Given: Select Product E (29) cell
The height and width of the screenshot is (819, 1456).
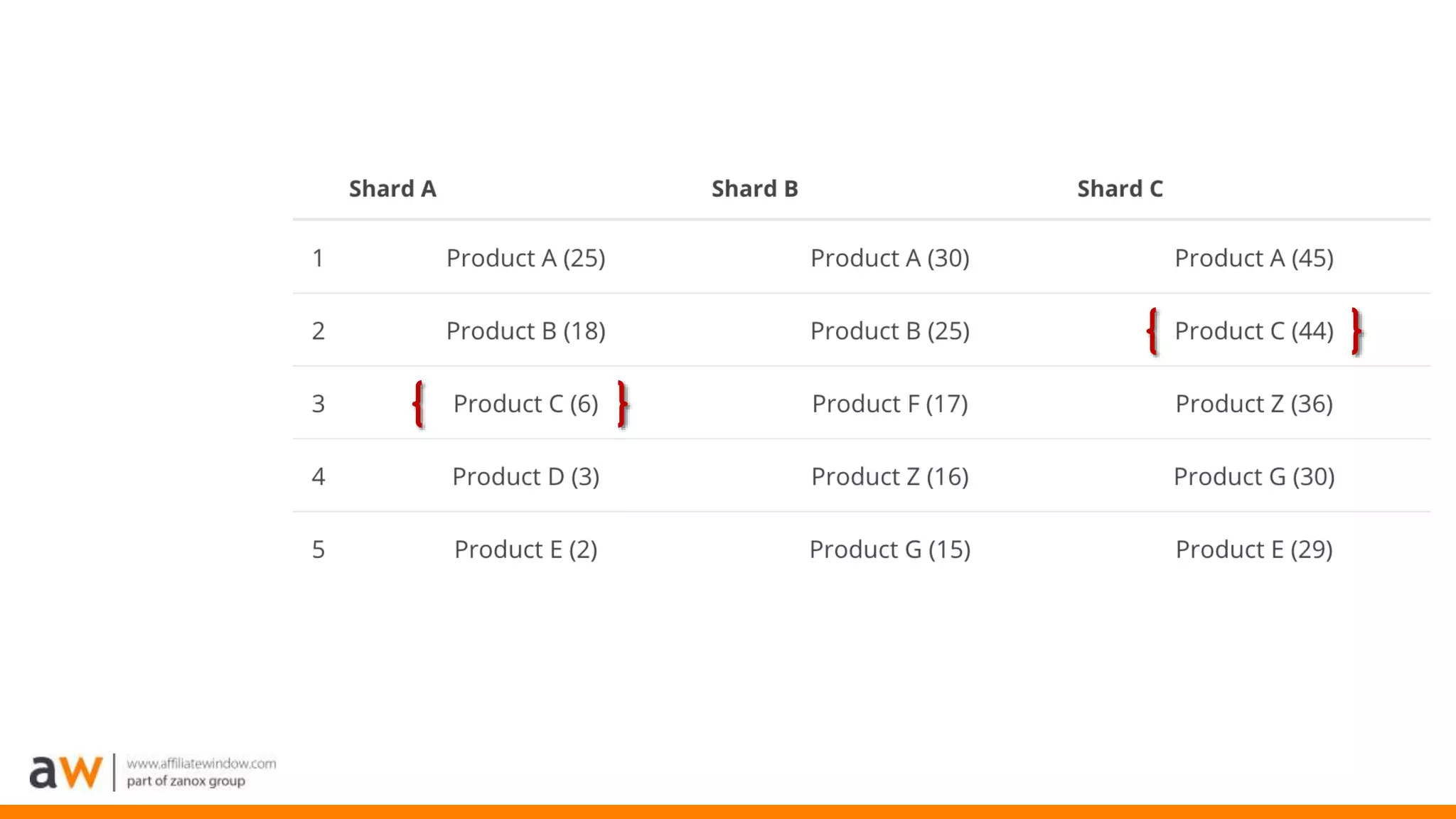Looking at the screenshot, I should tap(1253, 550).
